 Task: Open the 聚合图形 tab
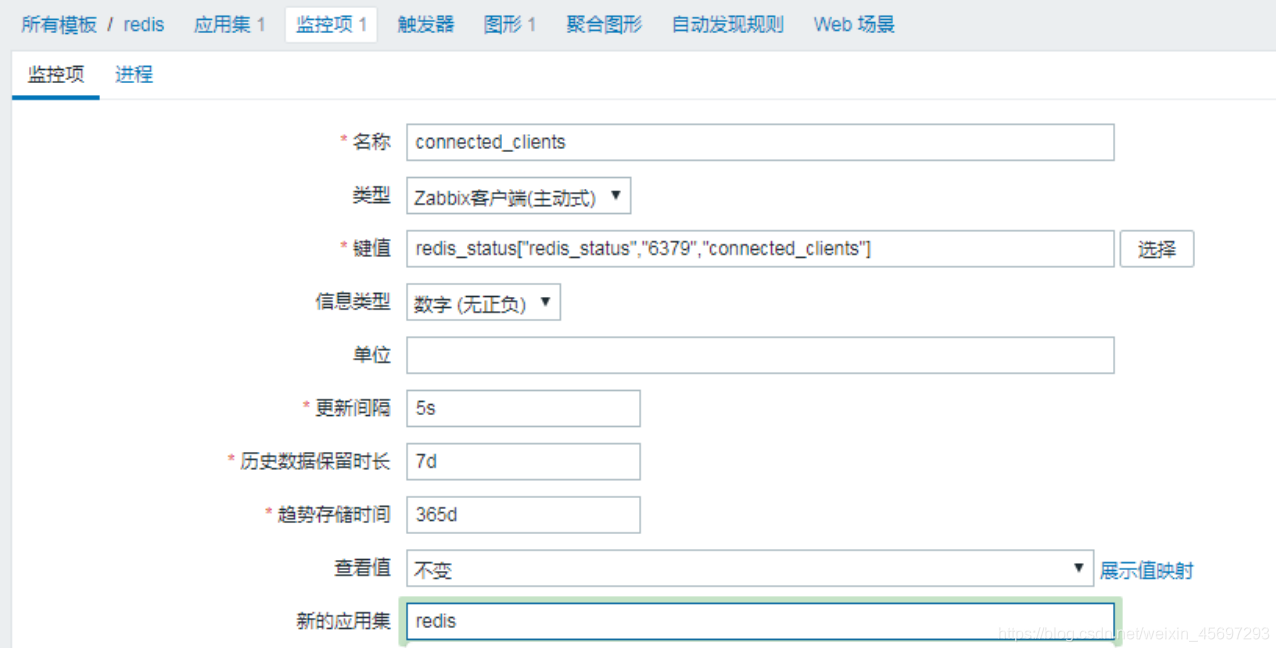[x=604, y=24]
